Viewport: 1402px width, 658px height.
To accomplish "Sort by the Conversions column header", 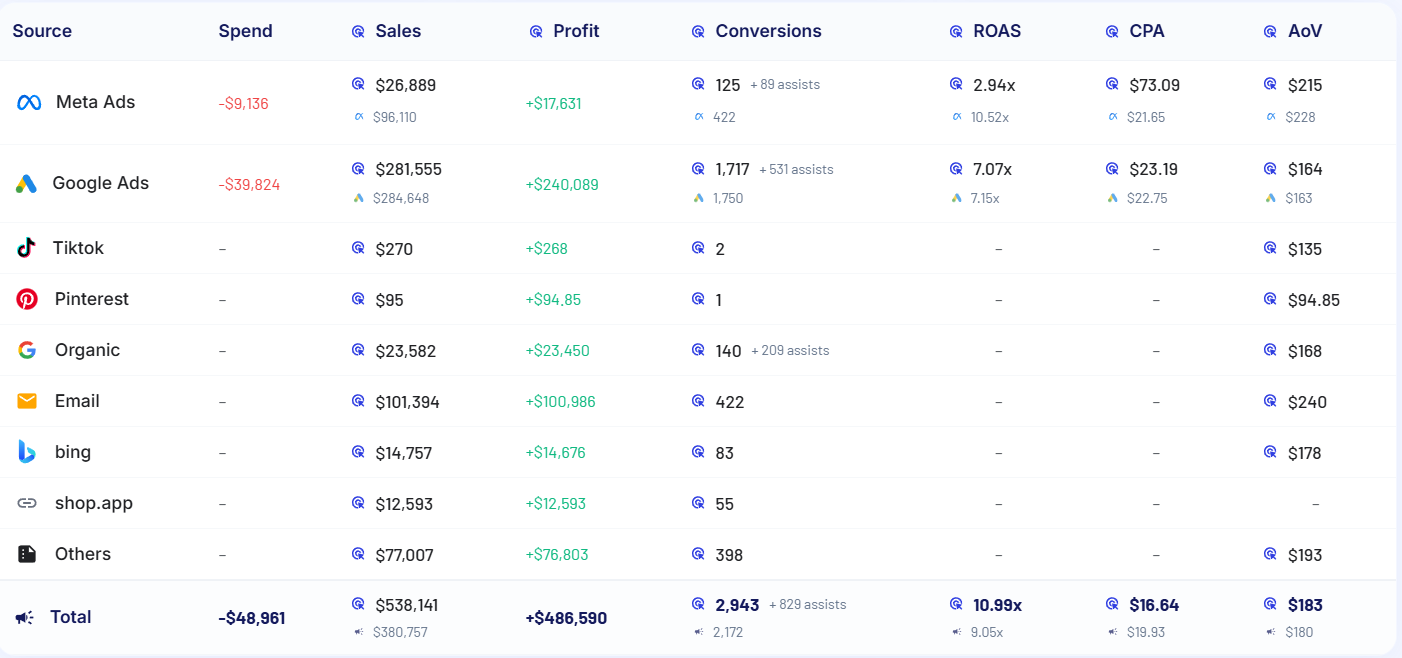I will point(768,31).
